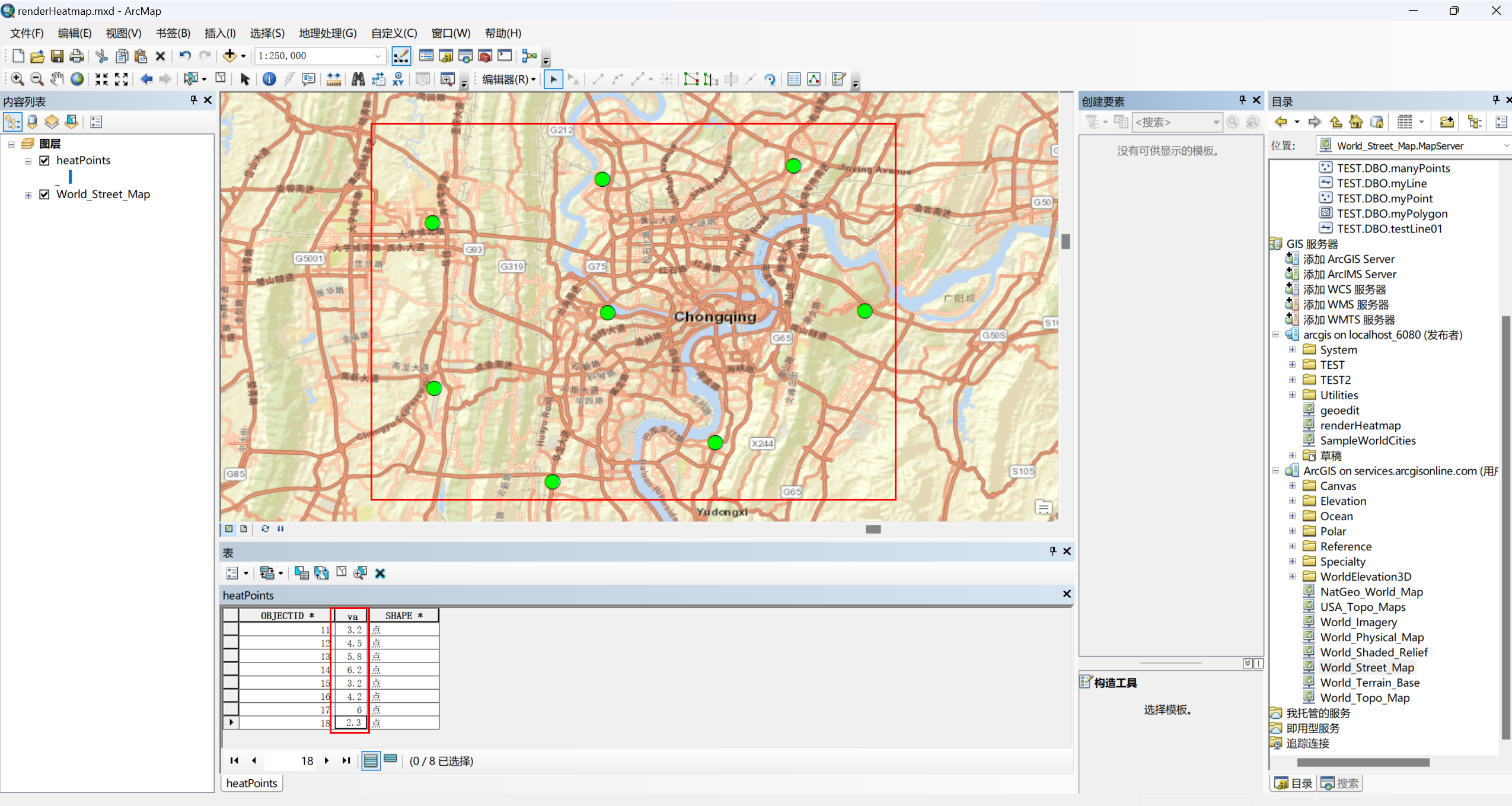This screenshot has height=806, width=1512.
Task: Select renderHeatmap service in Catalog
Action: 1360,425
